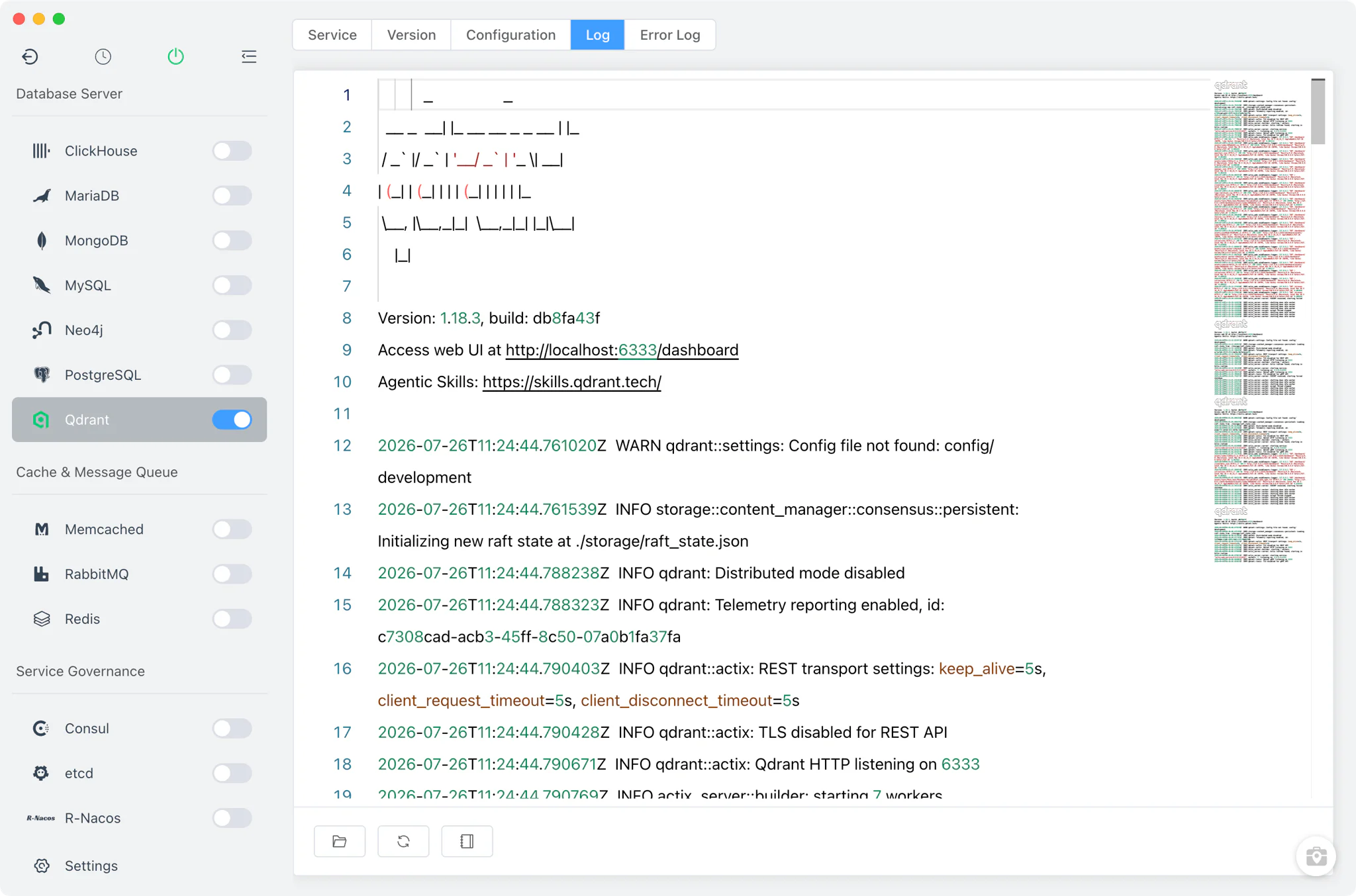Enable the RabbitMQ switch
The height and width of the screenshot is (896, 1356).
click(x=232, y=574)
